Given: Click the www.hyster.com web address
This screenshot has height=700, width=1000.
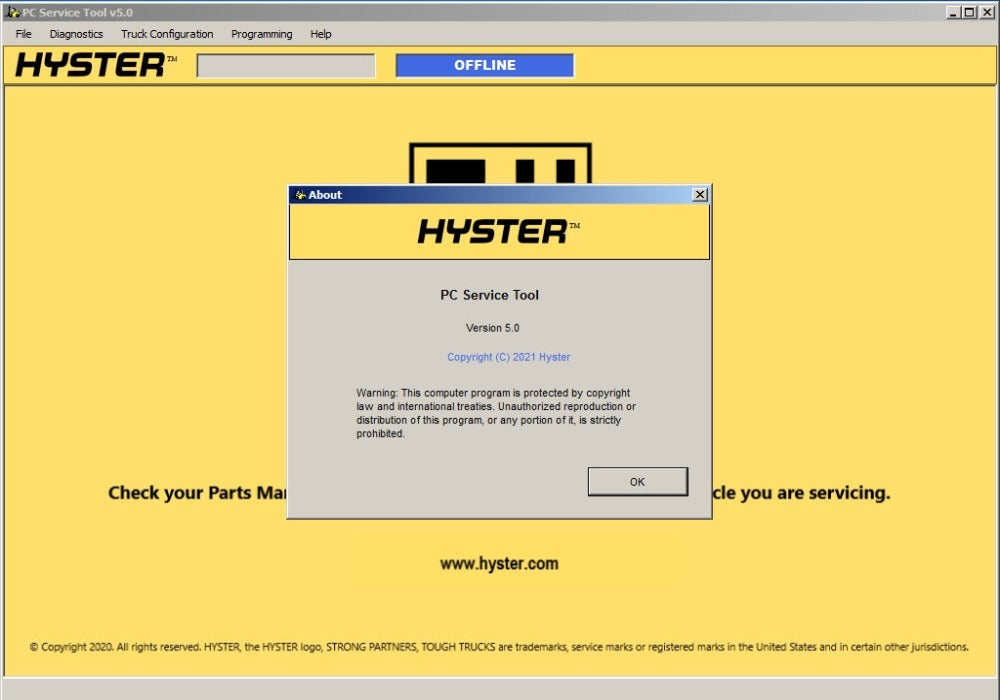Looking at the screenshot, I should (499, 564).
